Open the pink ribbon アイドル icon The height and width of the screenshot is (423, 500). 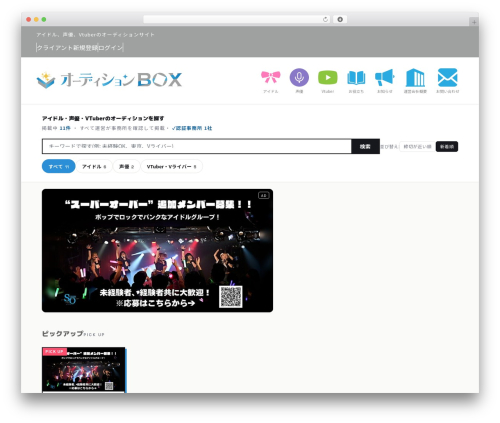270,78
